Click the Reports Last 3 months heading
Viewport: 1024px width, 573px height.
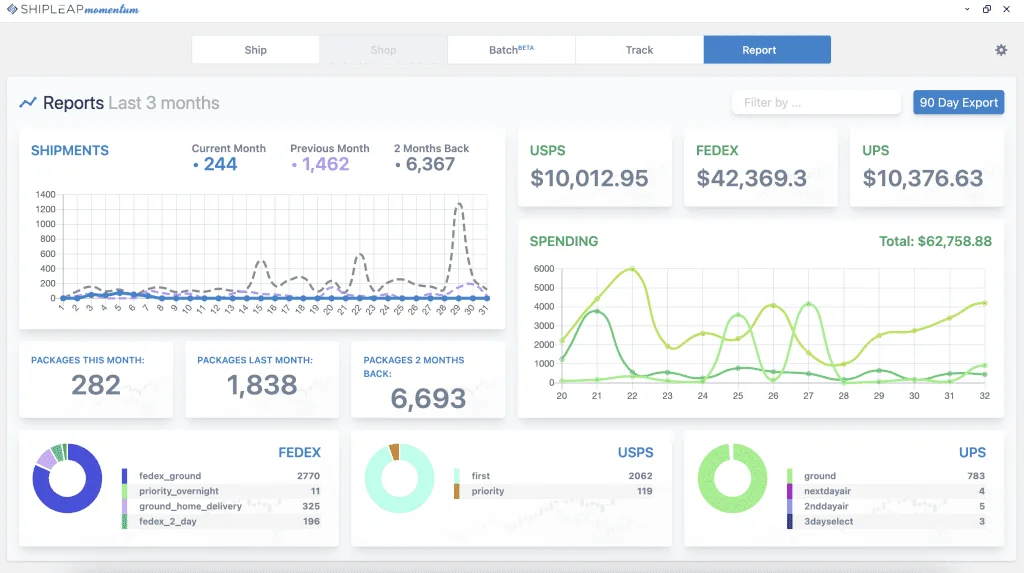131,103
